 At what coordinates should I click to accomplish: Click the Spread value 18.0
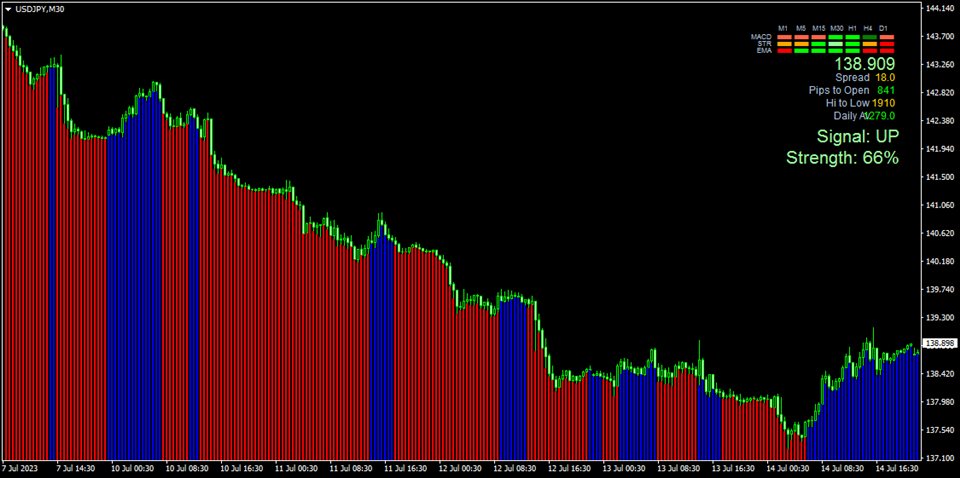coord(885,77)
